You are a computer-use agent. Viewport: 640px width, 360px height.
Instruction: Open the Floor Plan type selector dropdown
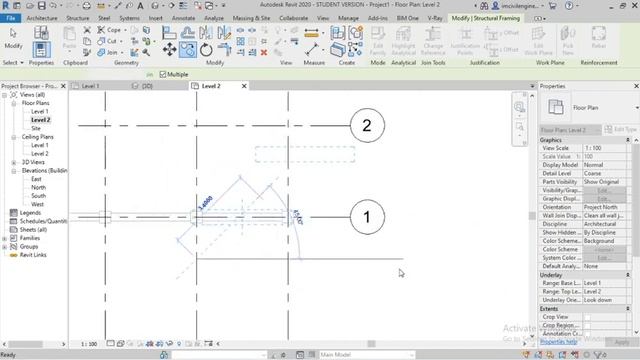[636, 108]
